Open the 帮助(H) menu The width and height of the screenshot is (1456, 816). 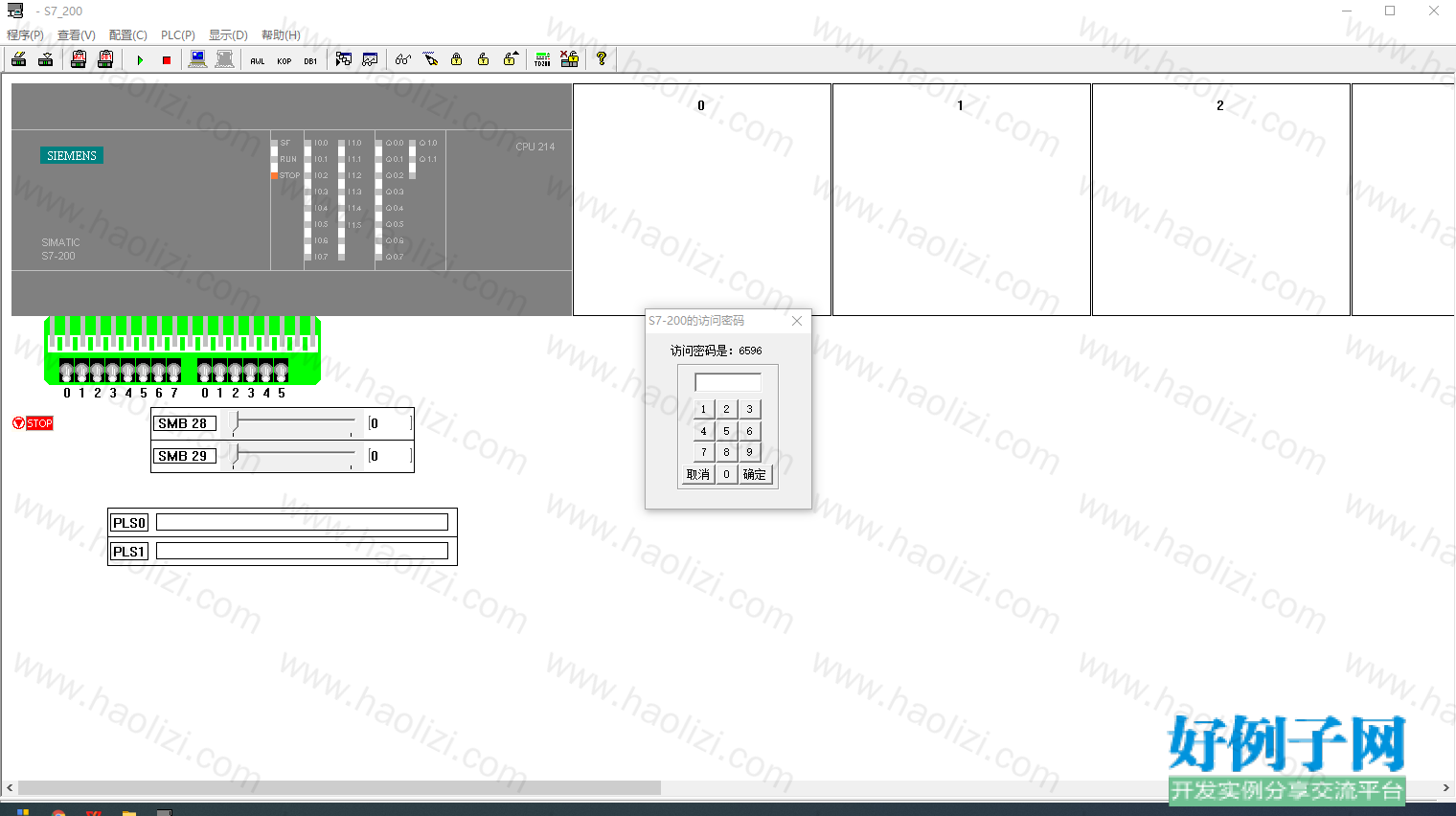pyautogui.click(x=281, y=35)
